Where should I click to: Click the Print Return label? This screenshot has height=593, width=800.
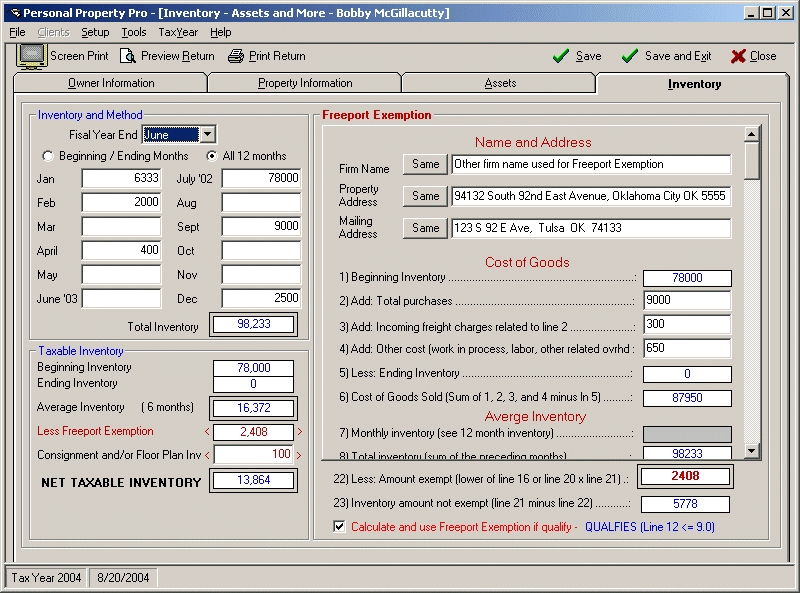(x=277, y=56)
